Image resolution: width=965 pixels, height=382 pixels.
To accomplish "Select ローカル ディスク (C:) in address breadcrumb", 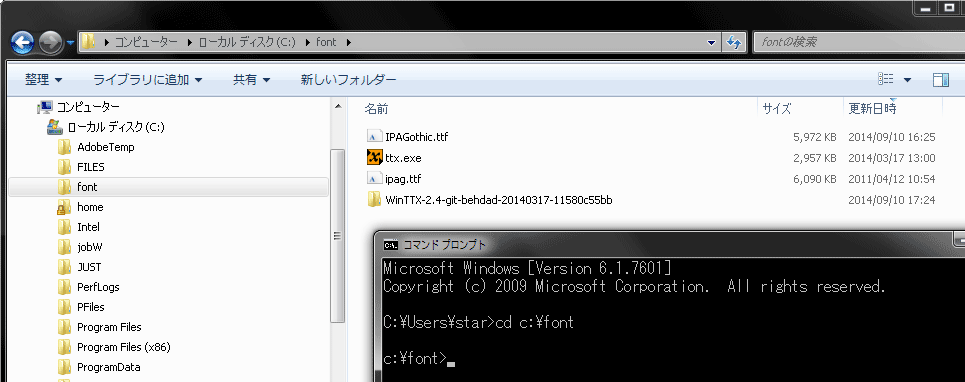I will [x=247, y=42].
